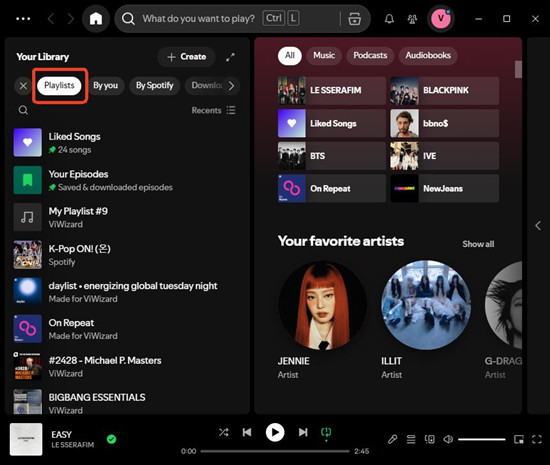Mute with the volume speaker icon
This screenshot has width=550, height=465.
448,439
